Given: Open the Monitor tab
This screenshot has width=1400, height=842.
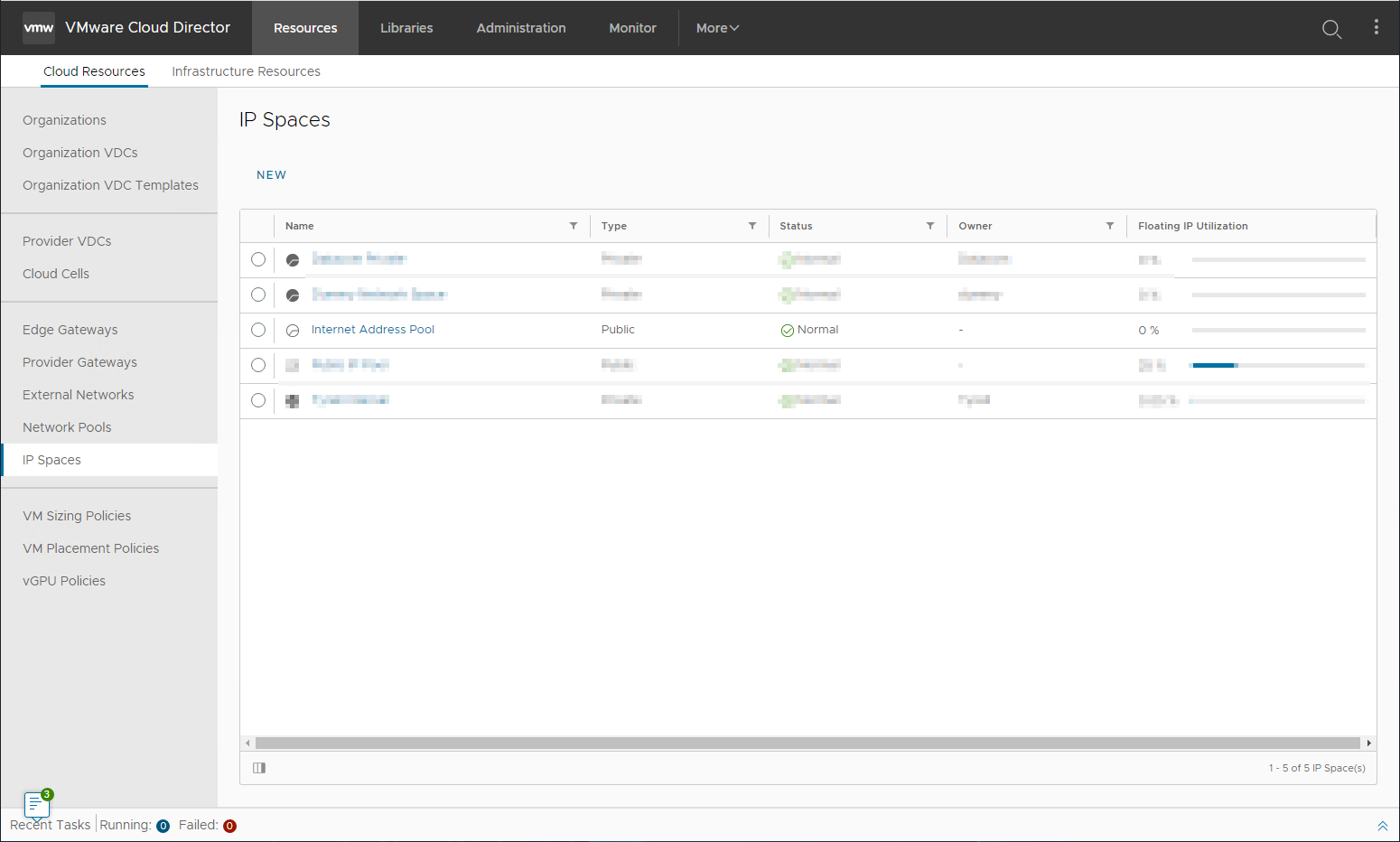Looking at the screenshot, I should (632, 28).
